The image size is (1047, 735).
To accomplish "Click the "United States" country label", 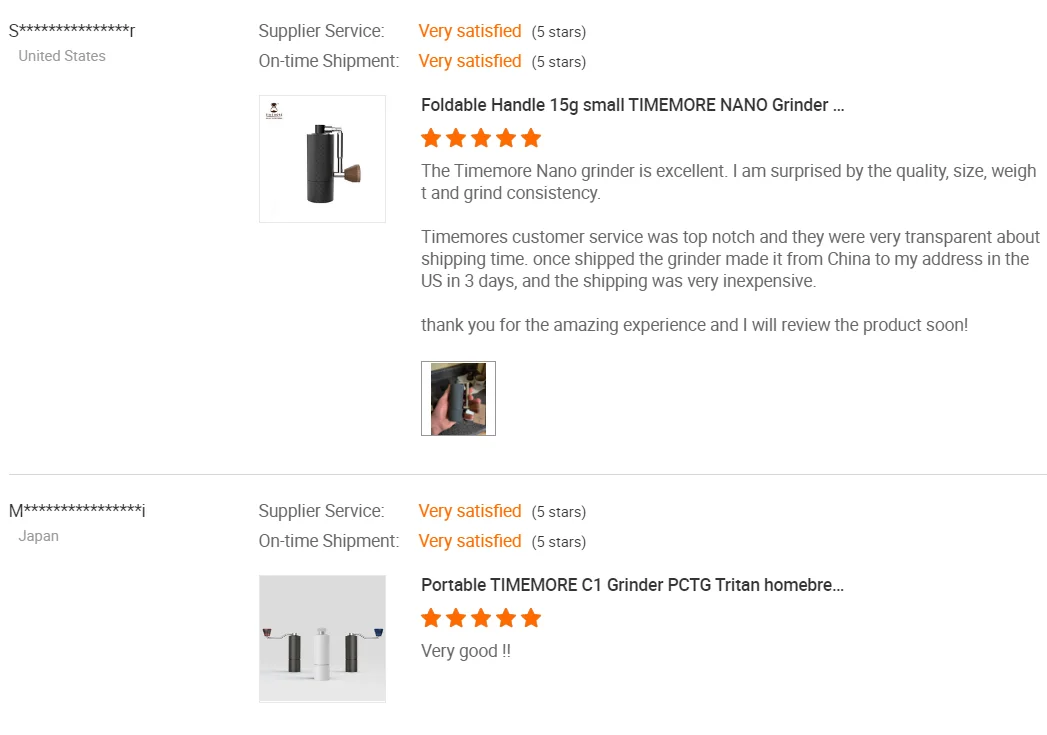I will point(62,56).
